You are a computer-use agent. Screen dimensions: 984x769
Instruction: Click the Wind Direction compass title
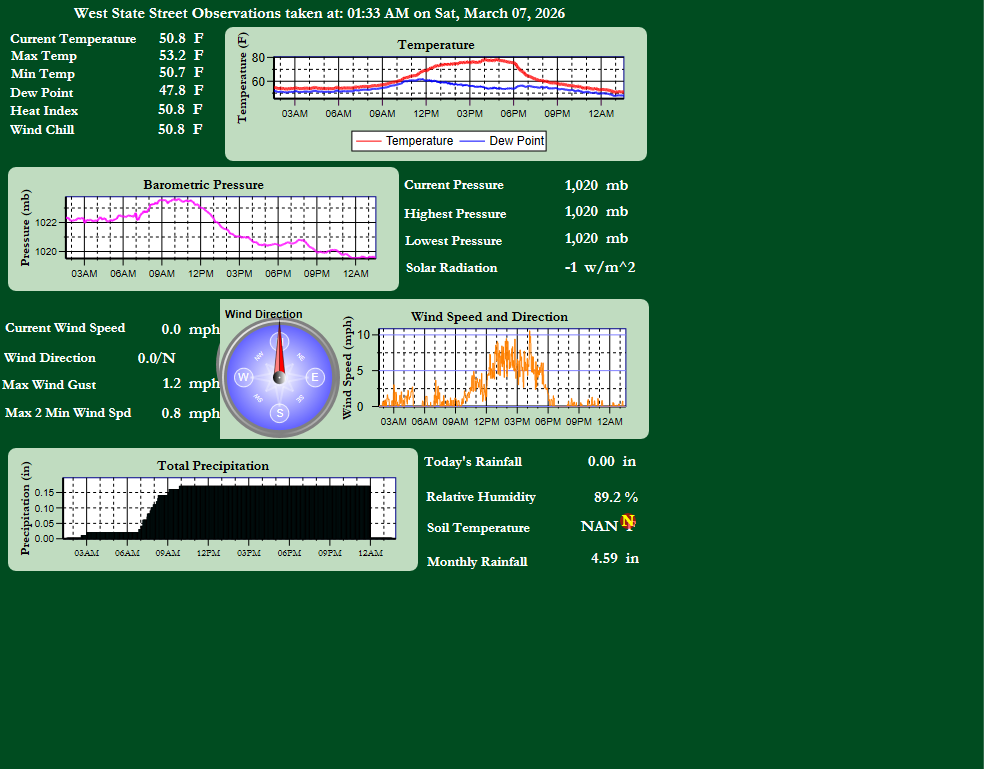click(x=263, y=314)
